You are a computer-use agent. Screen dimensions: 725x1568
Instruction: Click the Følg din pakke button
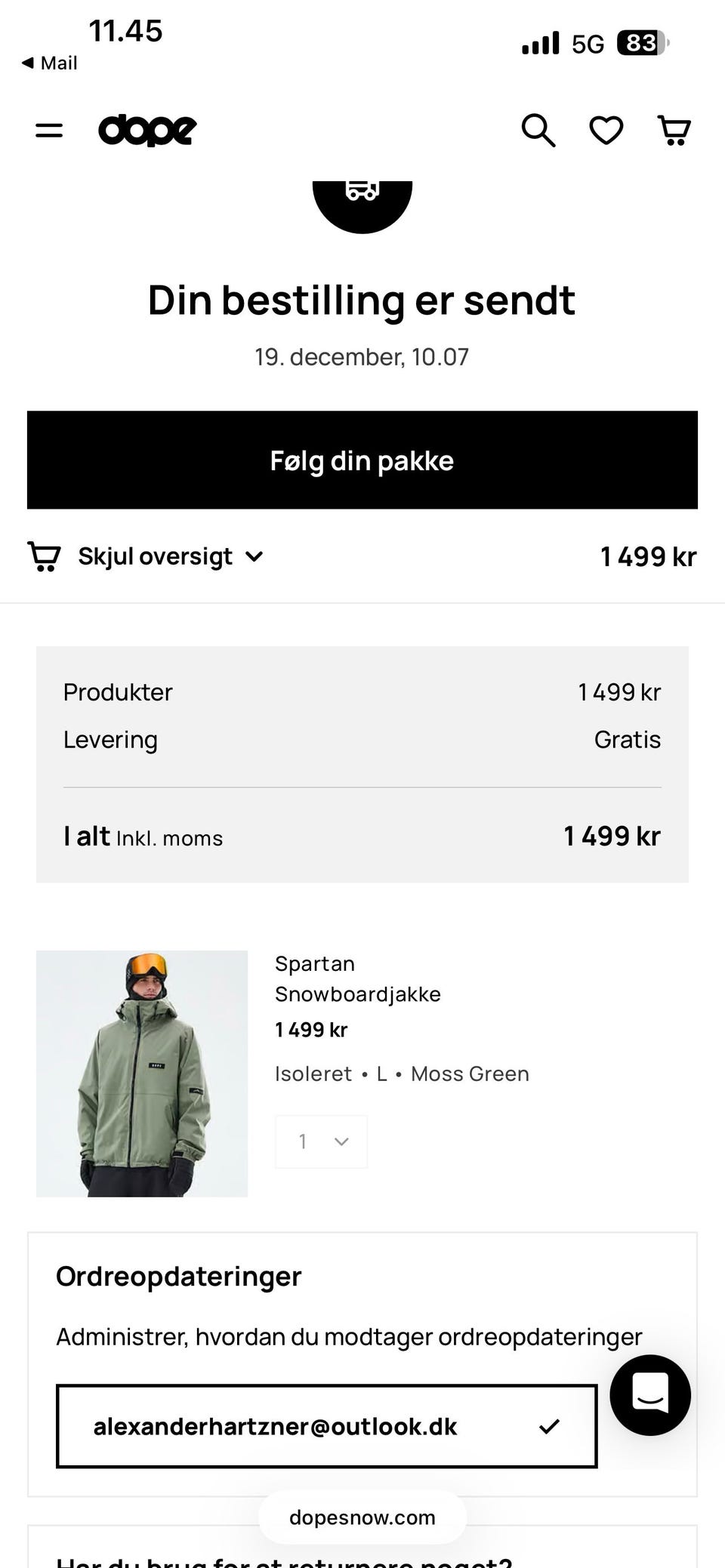tap(362, 460)
